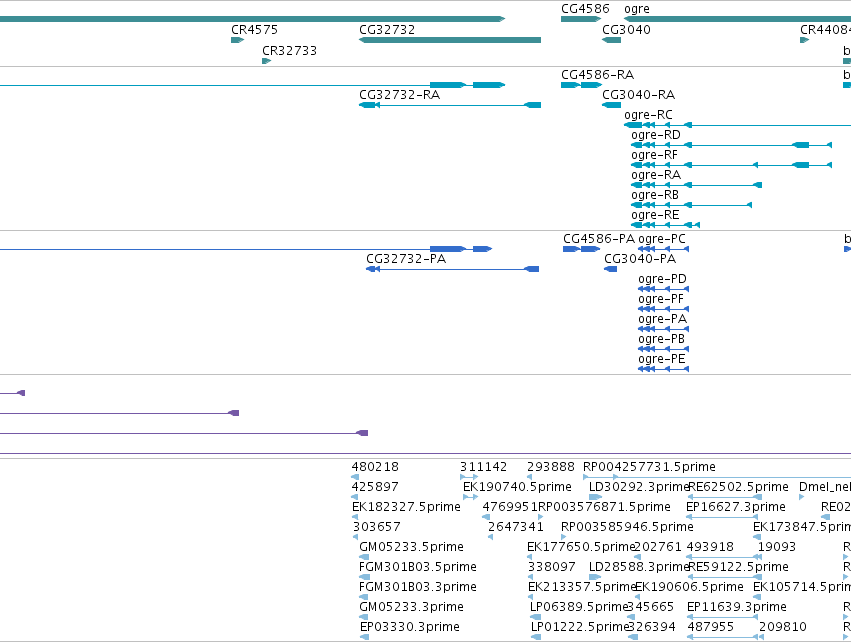Click the ogre-PE protein label
The width and height of the screenshot is (851, 642).
pyautogui.click(x=662, y=359)
